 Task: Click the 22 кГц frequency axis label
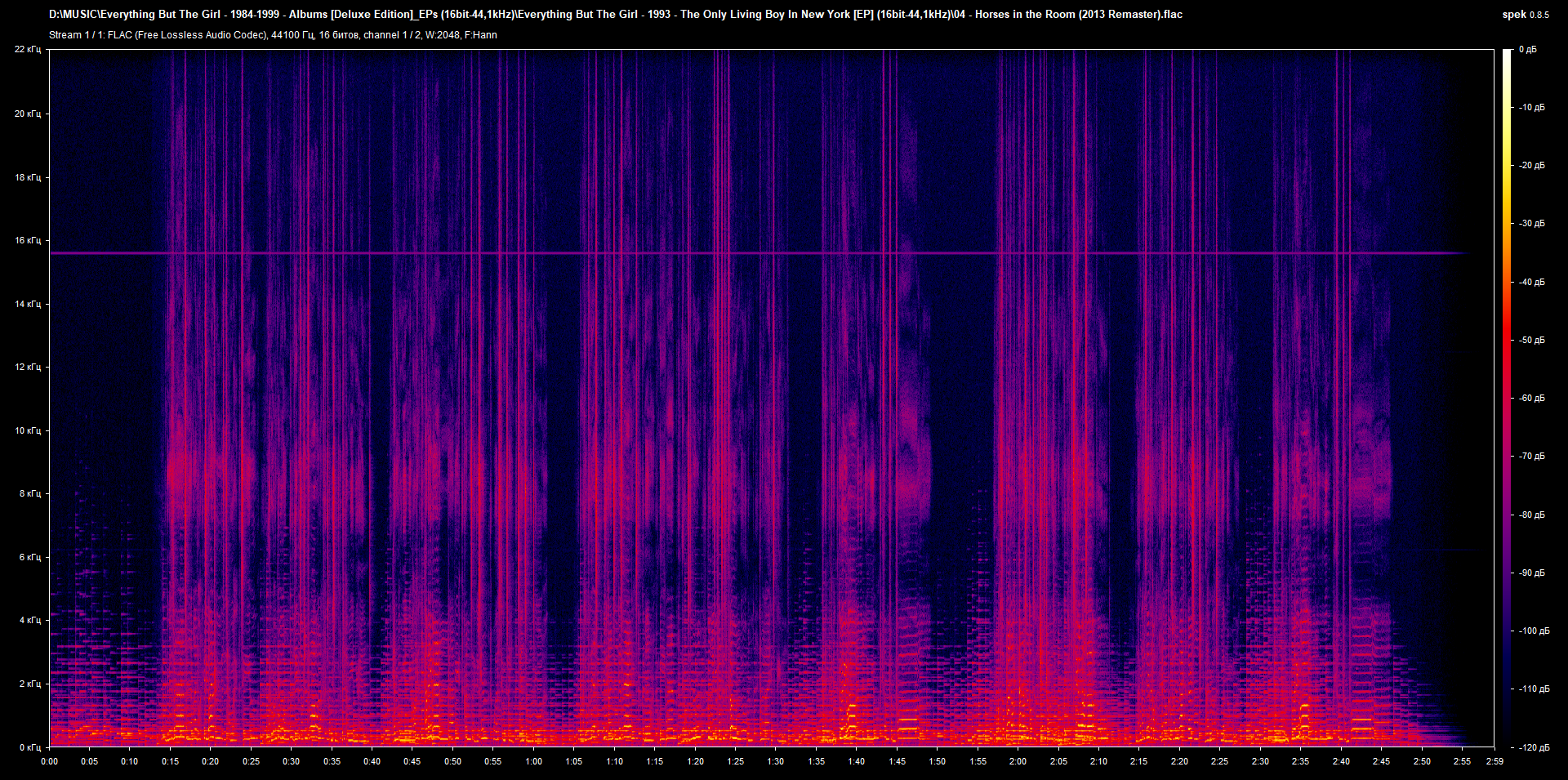(28, 50)
